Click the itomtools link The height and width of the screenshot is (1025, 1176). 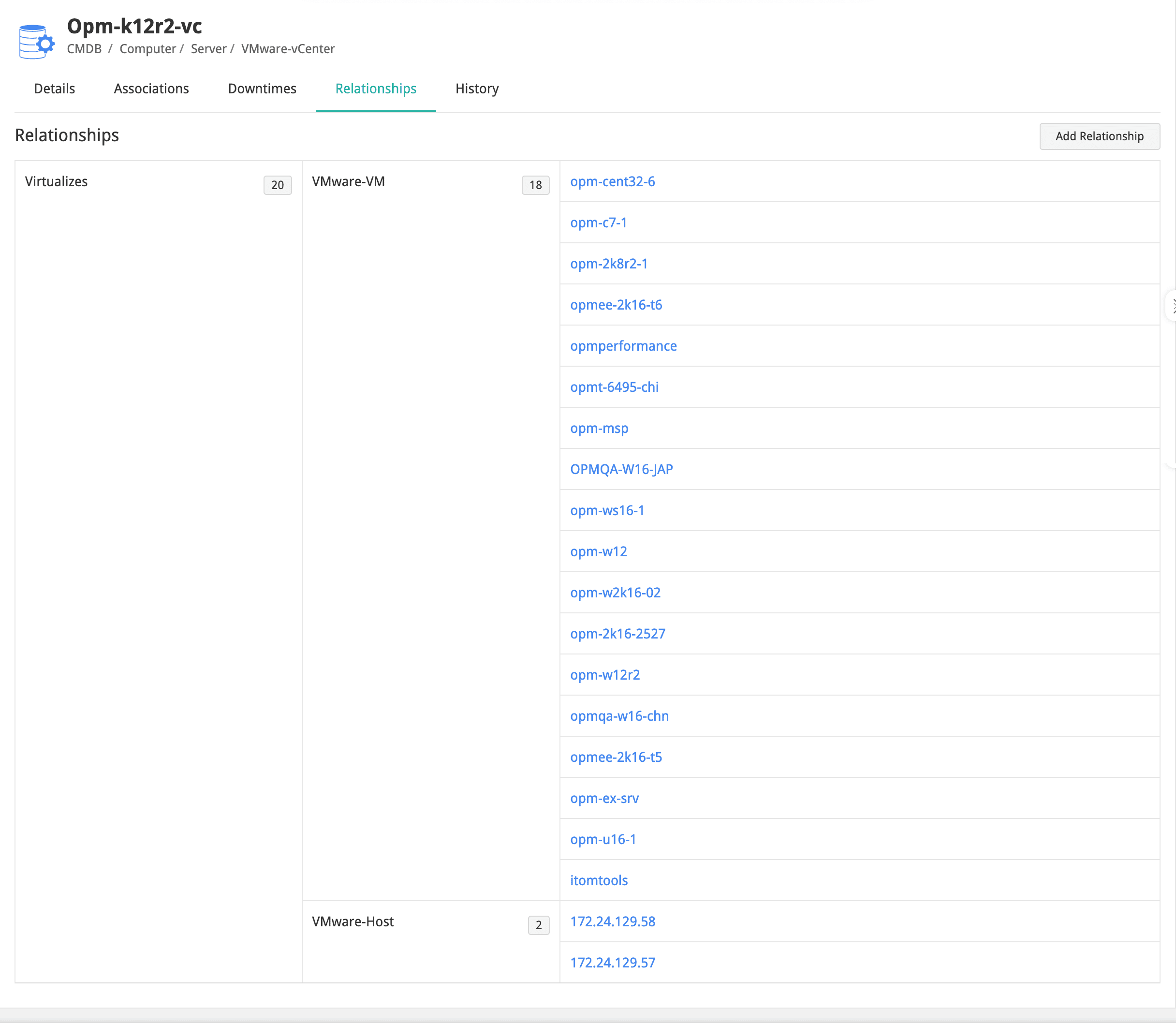pos(599,880)
